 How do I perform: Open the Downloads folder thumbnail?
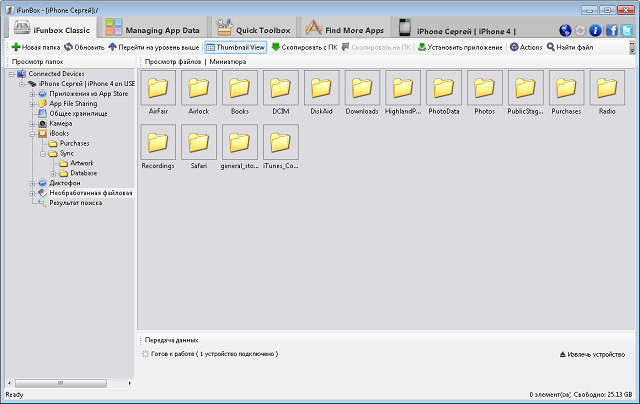[x=362, y=93]
